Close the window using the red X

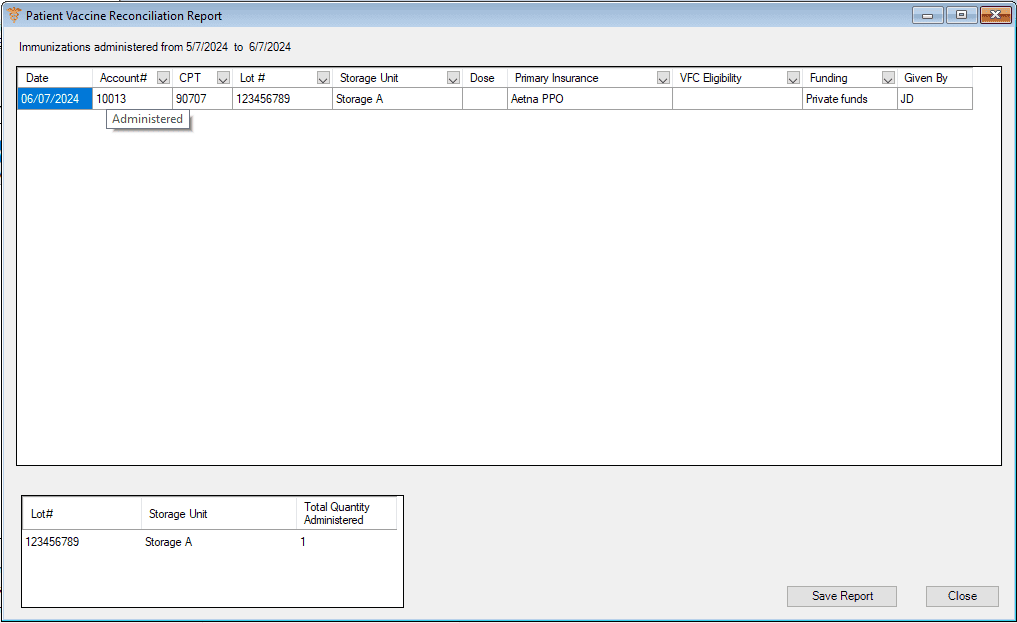(x=996, y=15)
